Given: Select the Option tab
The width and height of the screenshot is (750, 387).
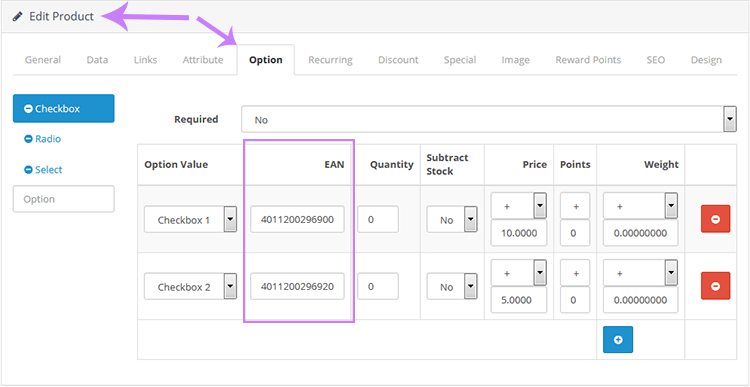Looking at the screenshot, I should pos(266,60).
